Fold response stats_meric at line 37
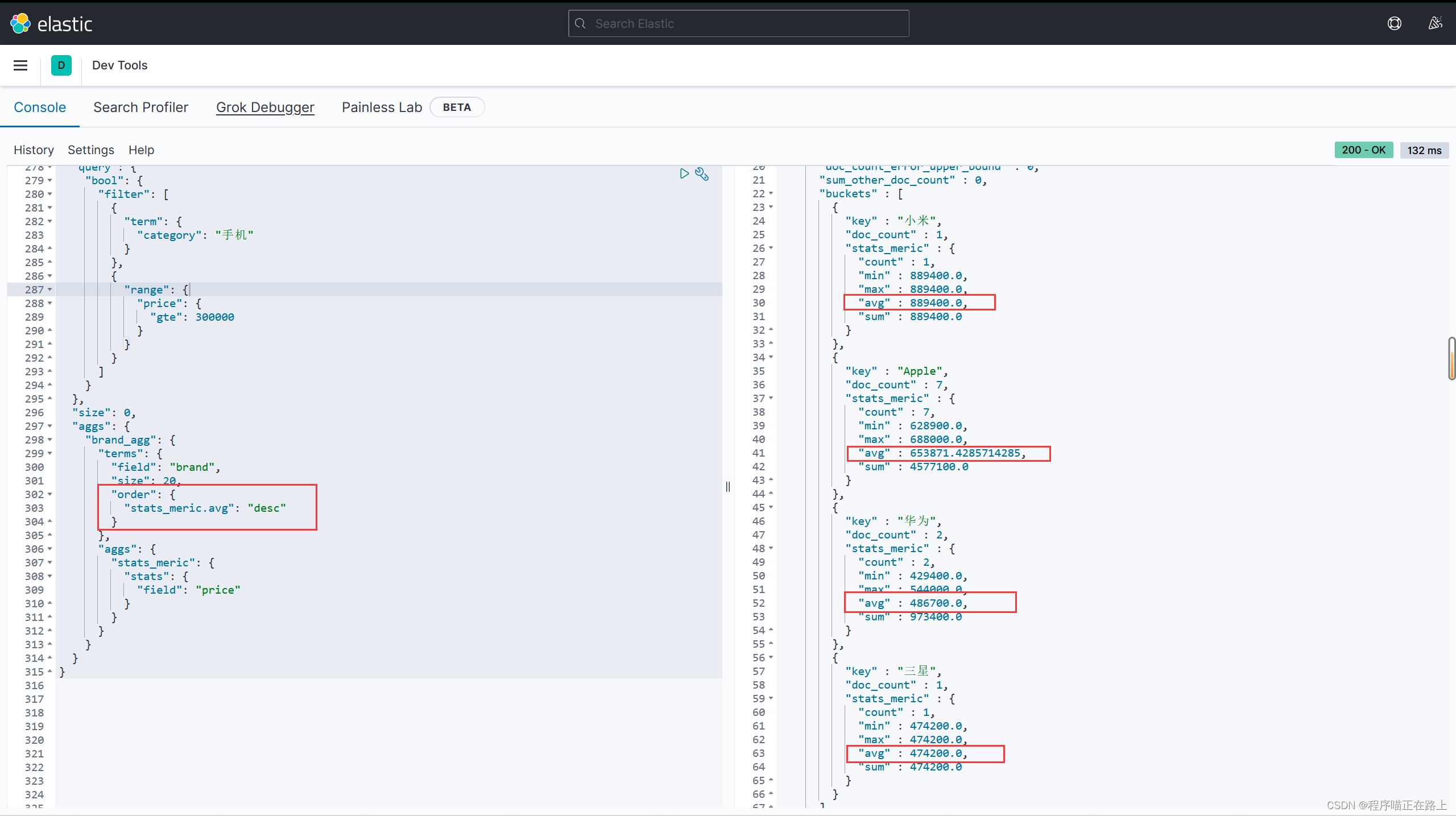Viewport: 1456px width, 816px height. point(771,399)
